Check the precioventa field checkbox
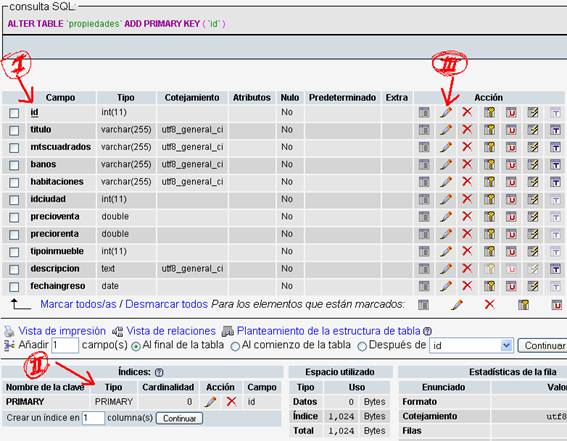The image size is (567, 441). [14, 217]
